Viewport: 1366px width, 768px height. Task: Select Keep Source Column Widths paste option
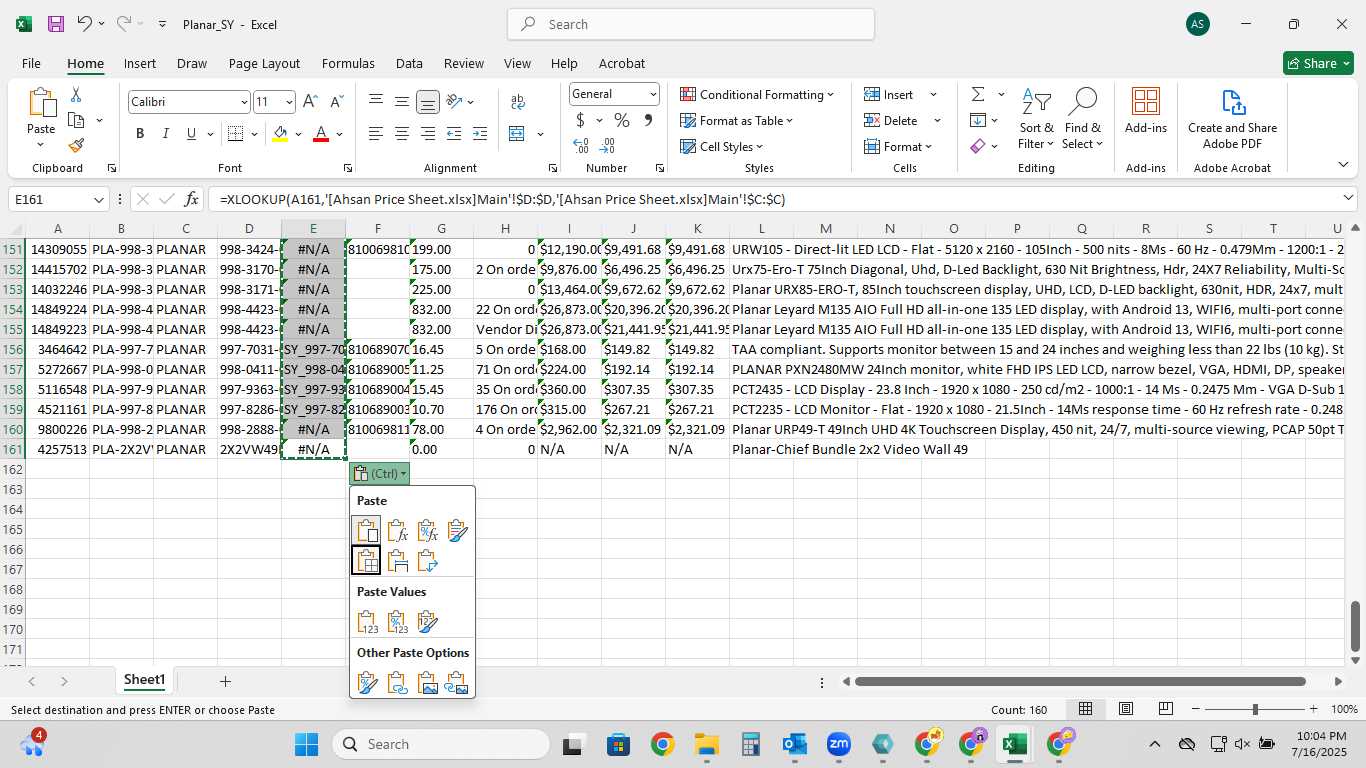(x=397, y=561)
